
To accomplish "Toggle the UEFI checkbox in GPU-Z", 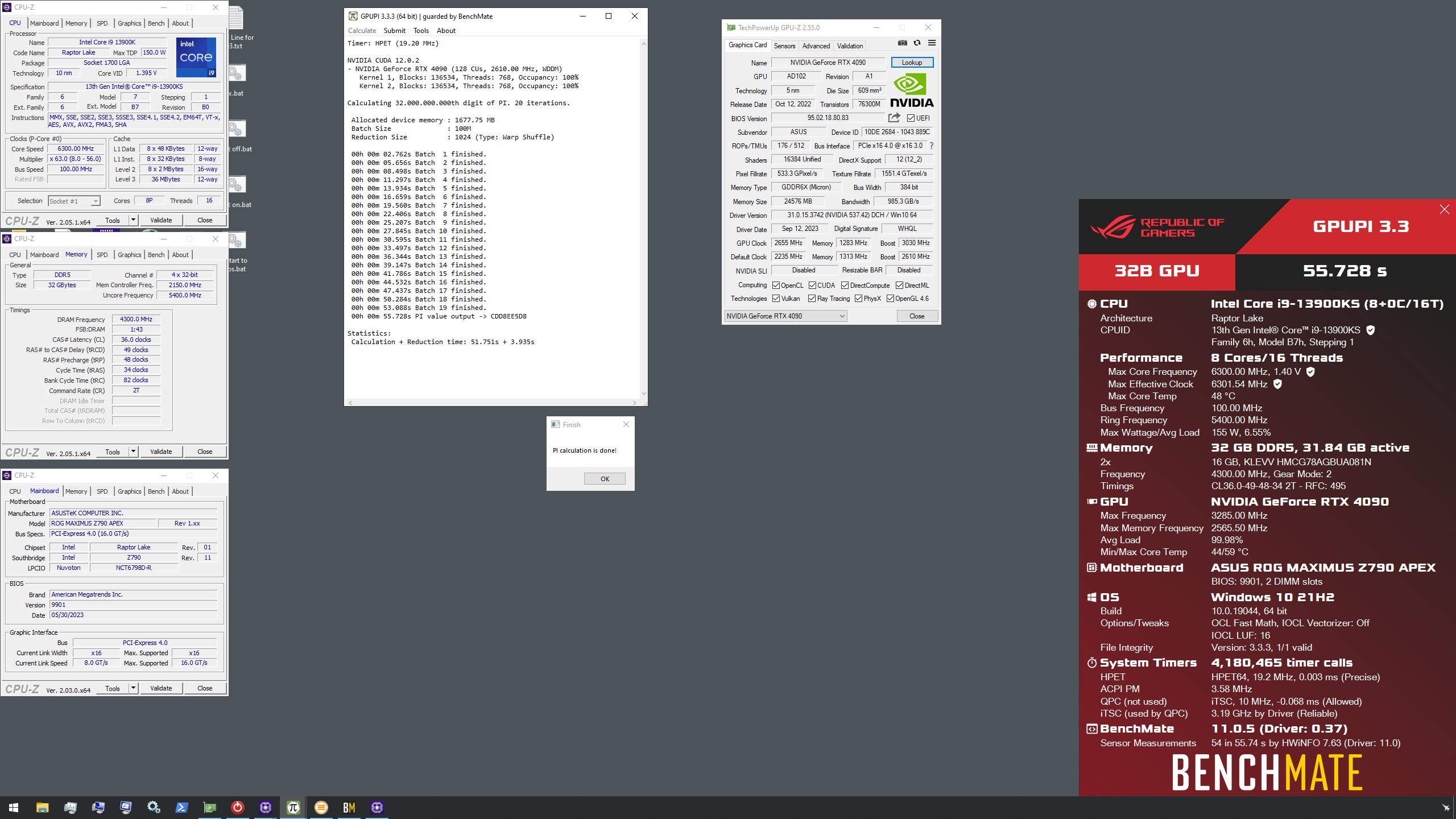I will (x=911, y=118).
